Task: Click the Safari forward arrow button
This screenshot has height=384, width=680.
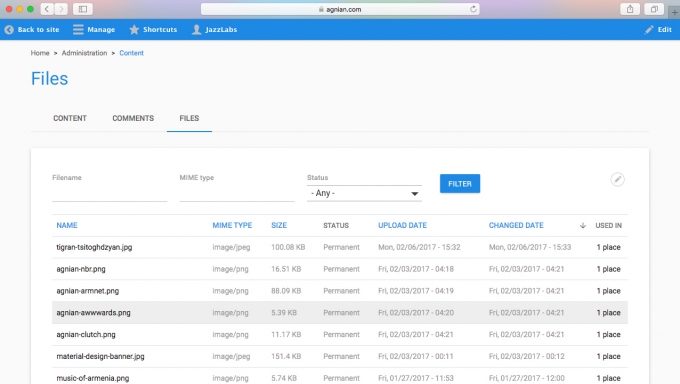Action: click(61, 9)
